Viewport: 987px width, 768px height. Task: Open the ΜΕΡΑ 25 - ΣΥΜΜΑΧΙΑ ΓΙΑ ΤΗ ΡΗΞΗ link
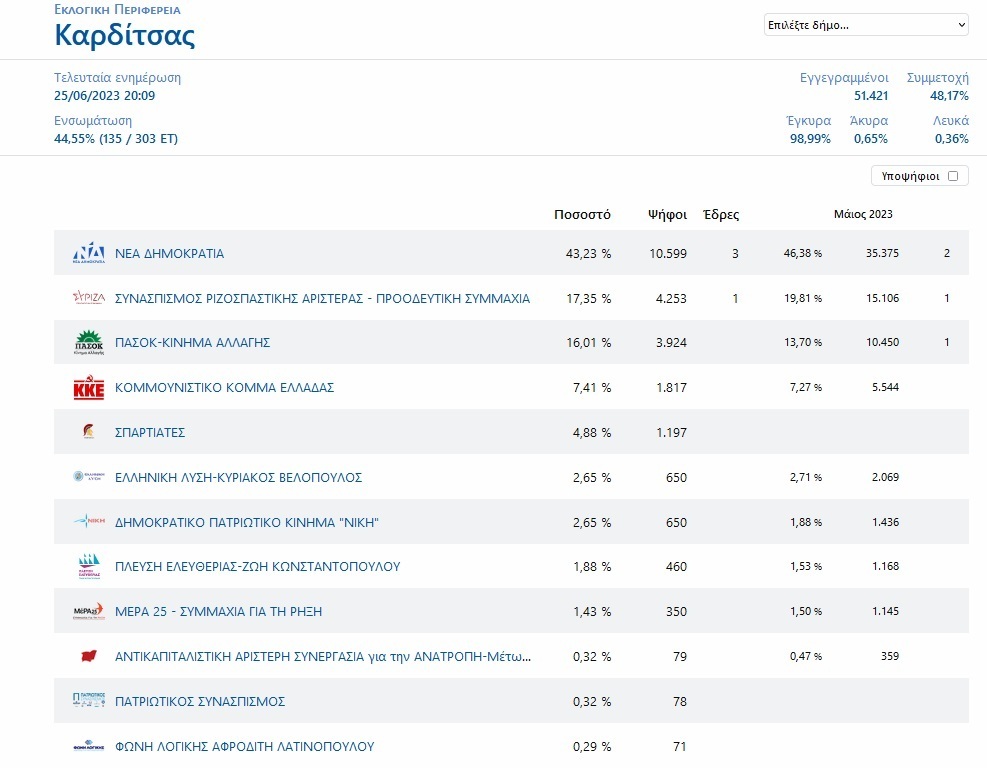coord(218,611)
